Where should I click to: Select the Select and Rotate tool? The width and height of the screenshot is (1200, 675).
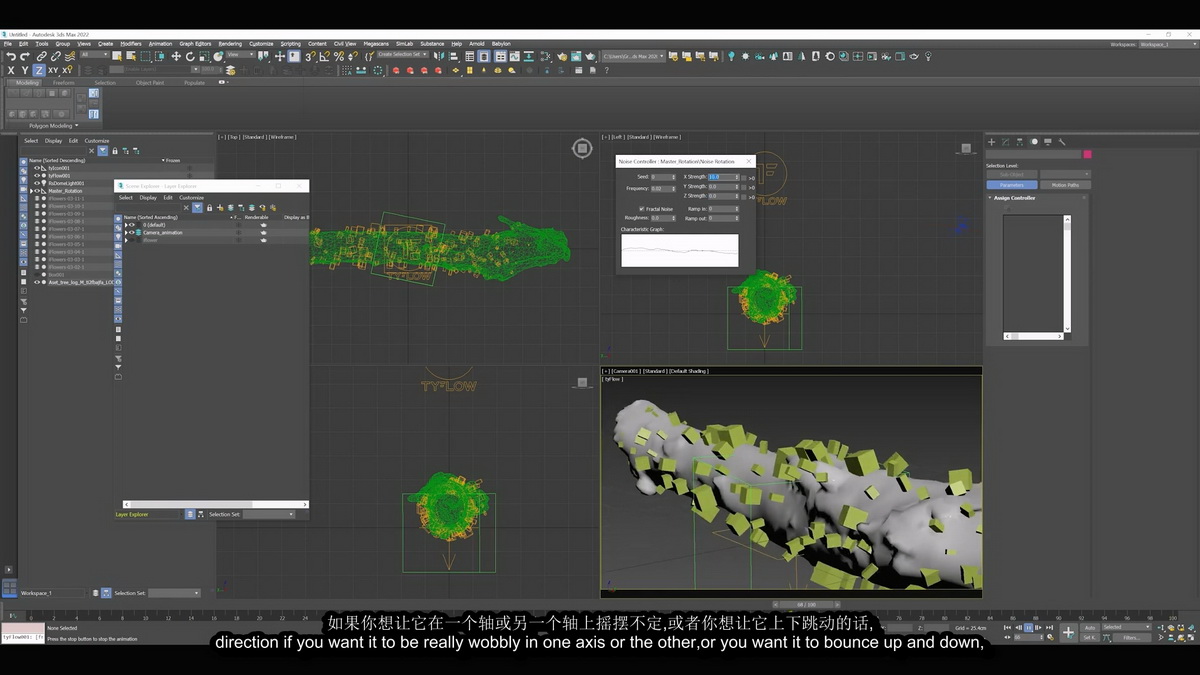(190, 56)
